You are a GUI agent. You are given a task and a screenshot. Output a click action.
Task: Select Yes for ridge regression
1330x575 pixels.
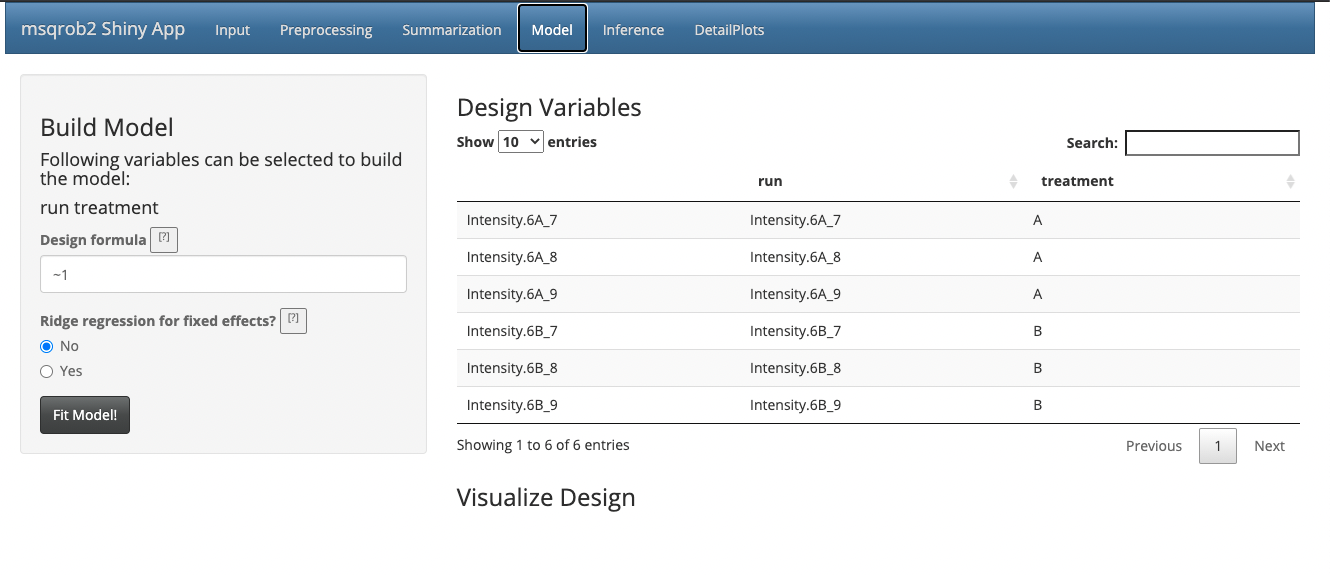point(46,371)
